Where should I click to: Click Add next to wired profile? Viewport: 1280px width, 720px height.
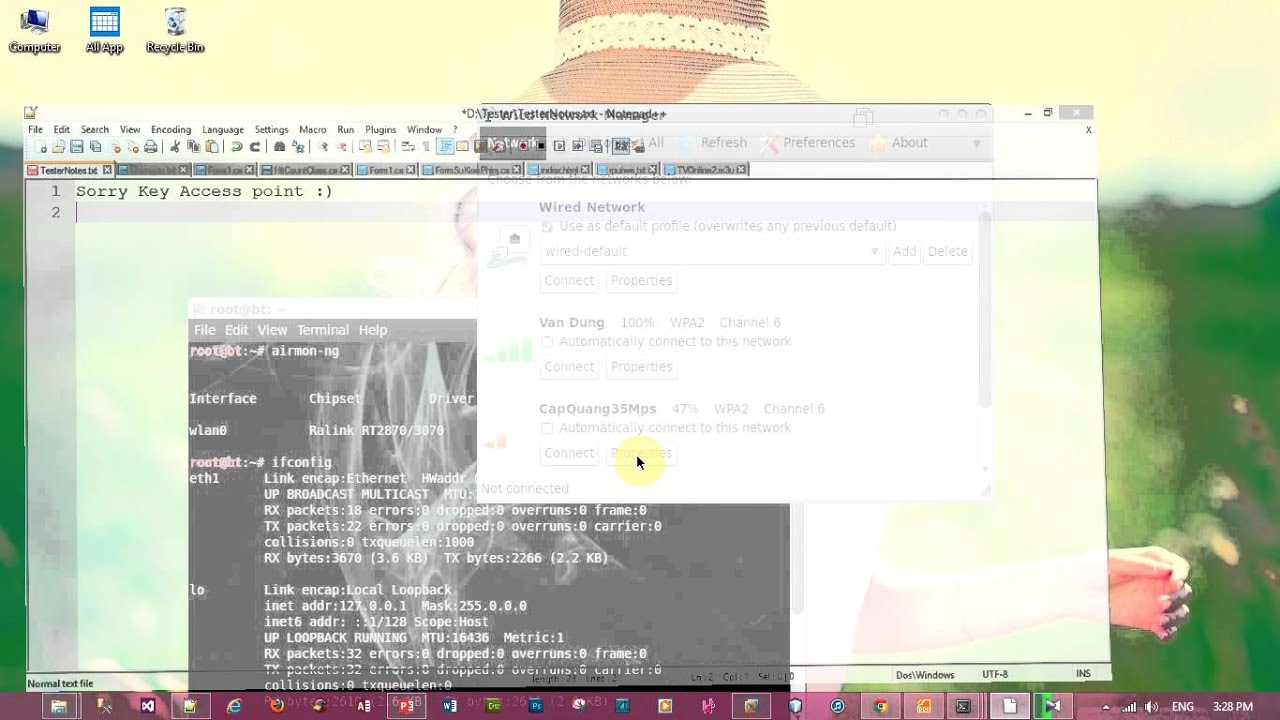904,251
